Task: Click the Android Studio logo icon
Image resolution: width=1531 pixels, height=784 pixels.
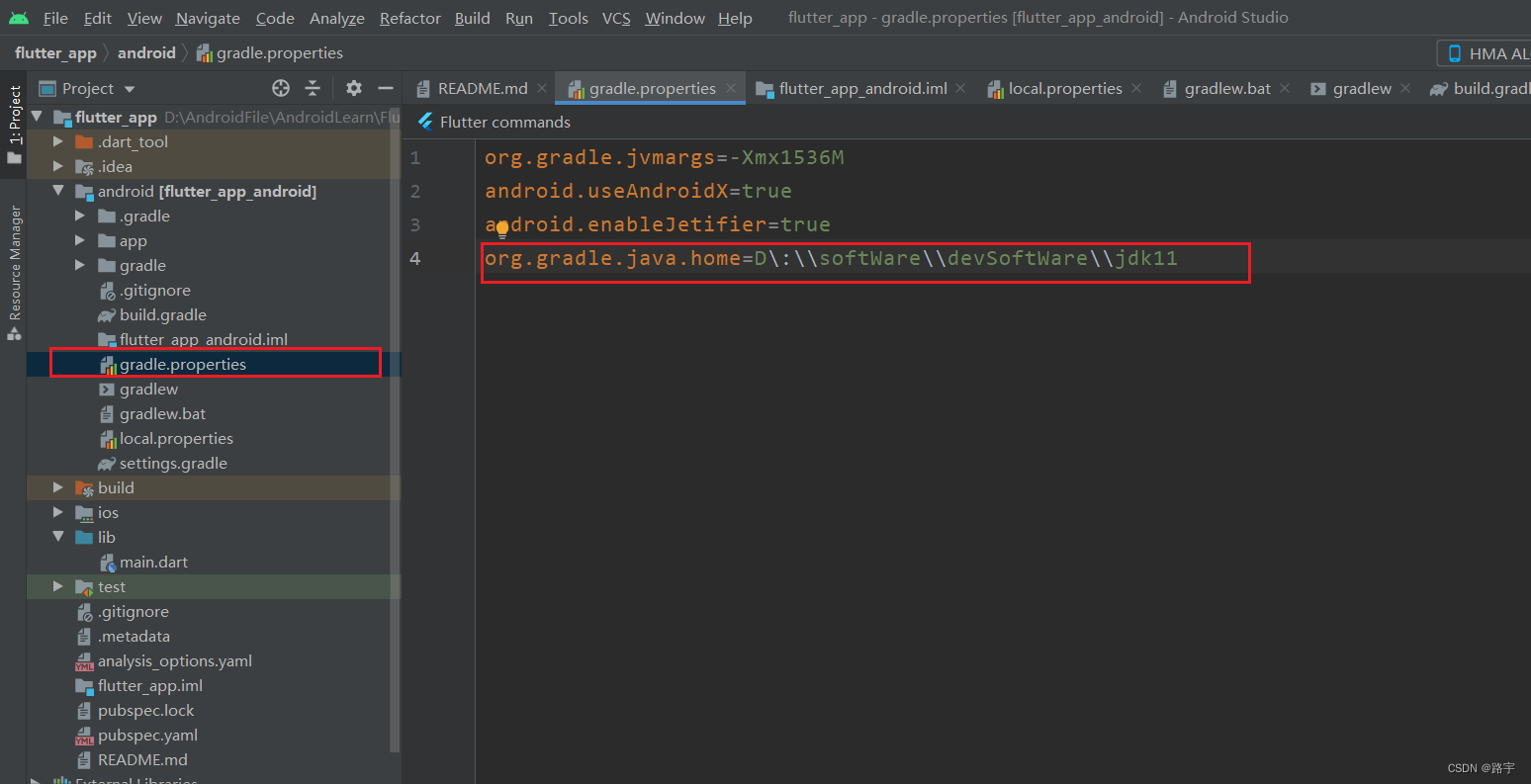Action: pyautogui.click(x=18, y=18)
